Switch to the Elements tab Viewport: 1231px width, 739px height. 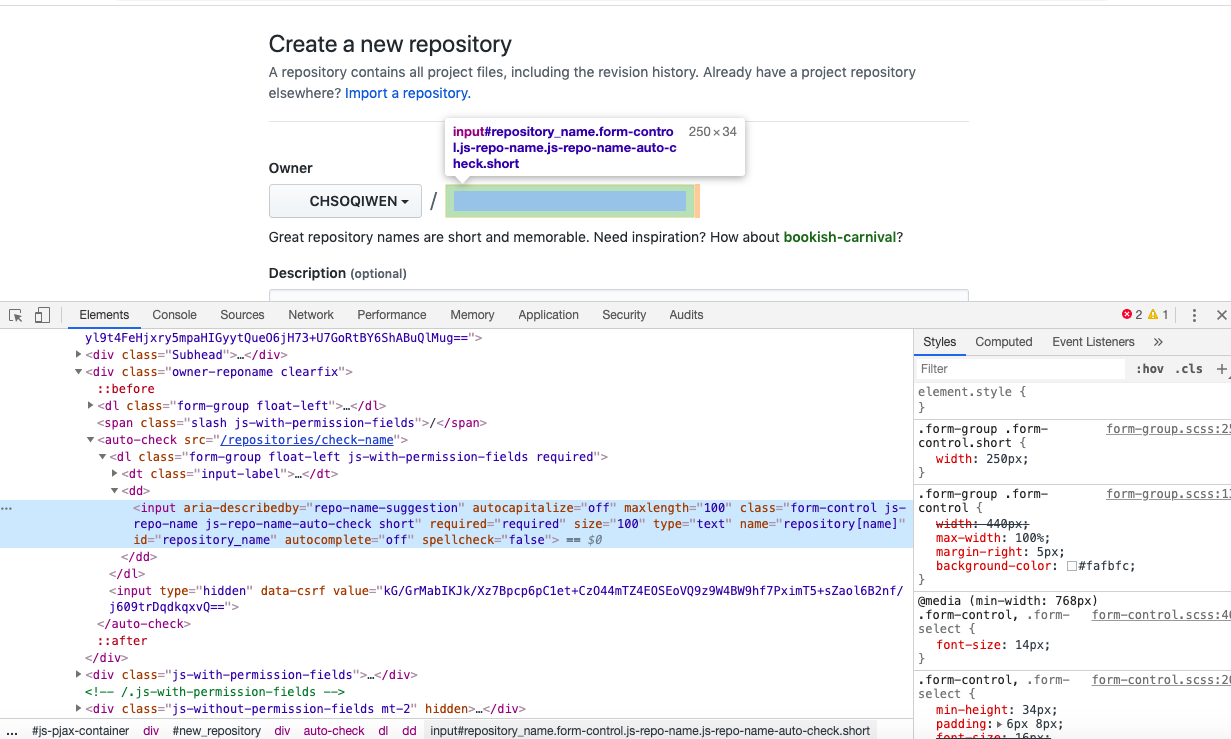click(x=104, y=315)
